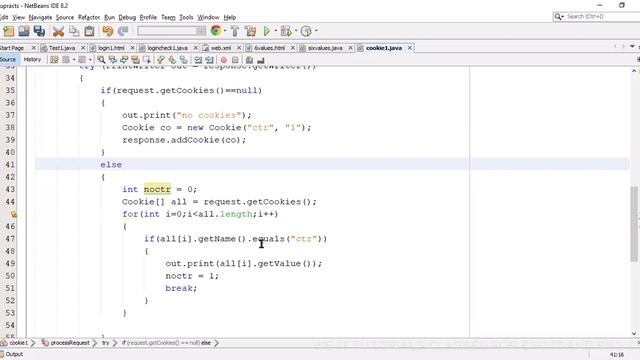Cut selection using the scissors icon
This screenshot has width=640, height=360.
58,31
